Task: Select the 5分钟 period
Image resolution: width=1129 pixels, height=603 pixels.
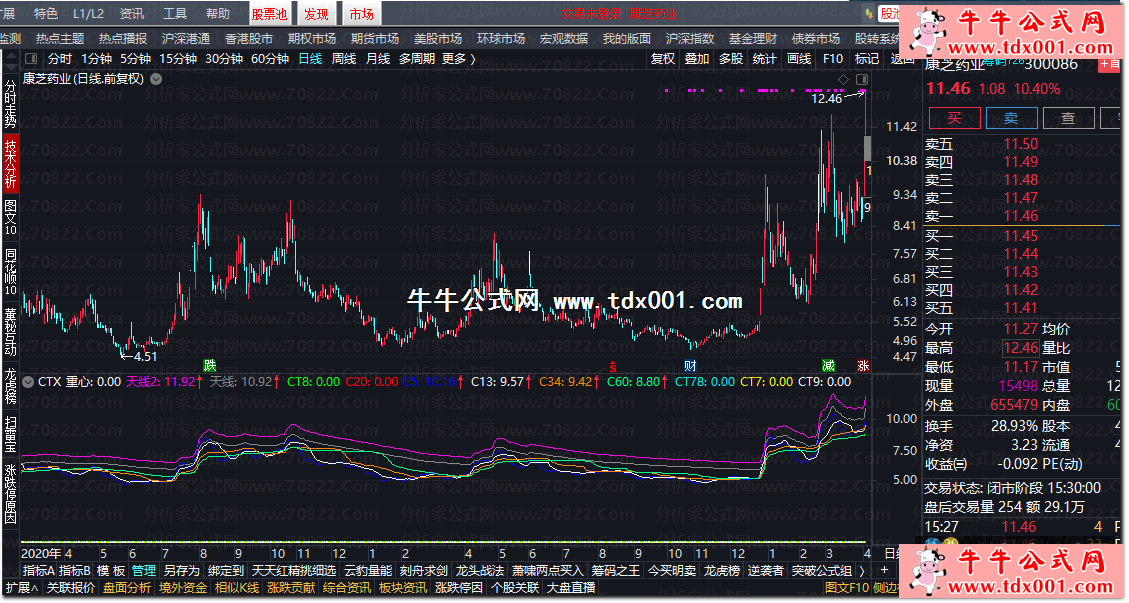Action: click(135, 59)
